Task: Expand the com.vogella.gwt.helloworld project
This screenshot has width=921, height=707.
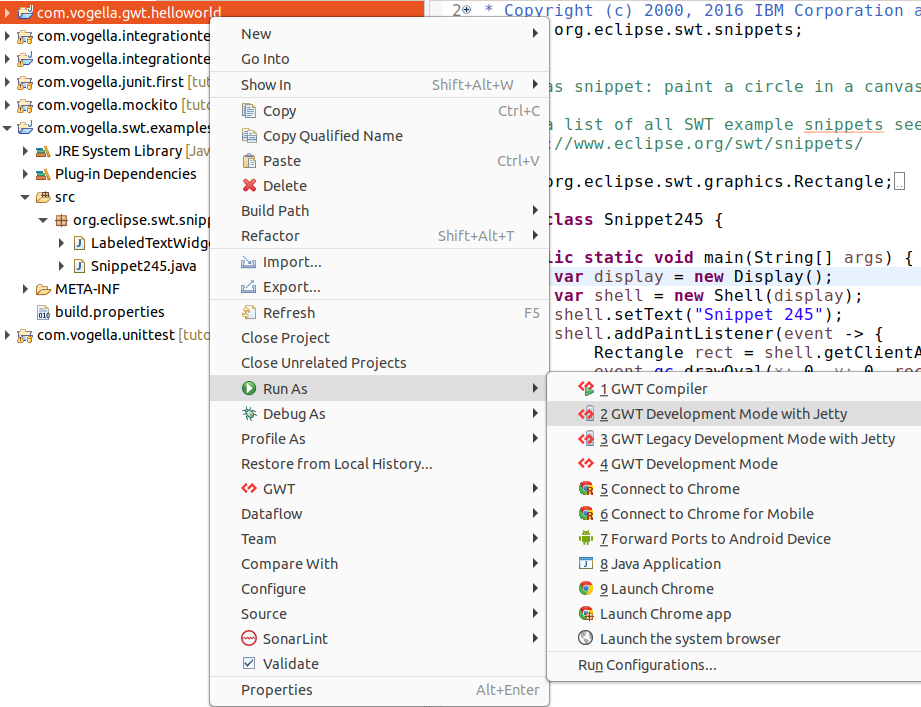Action: pos(7,12)
